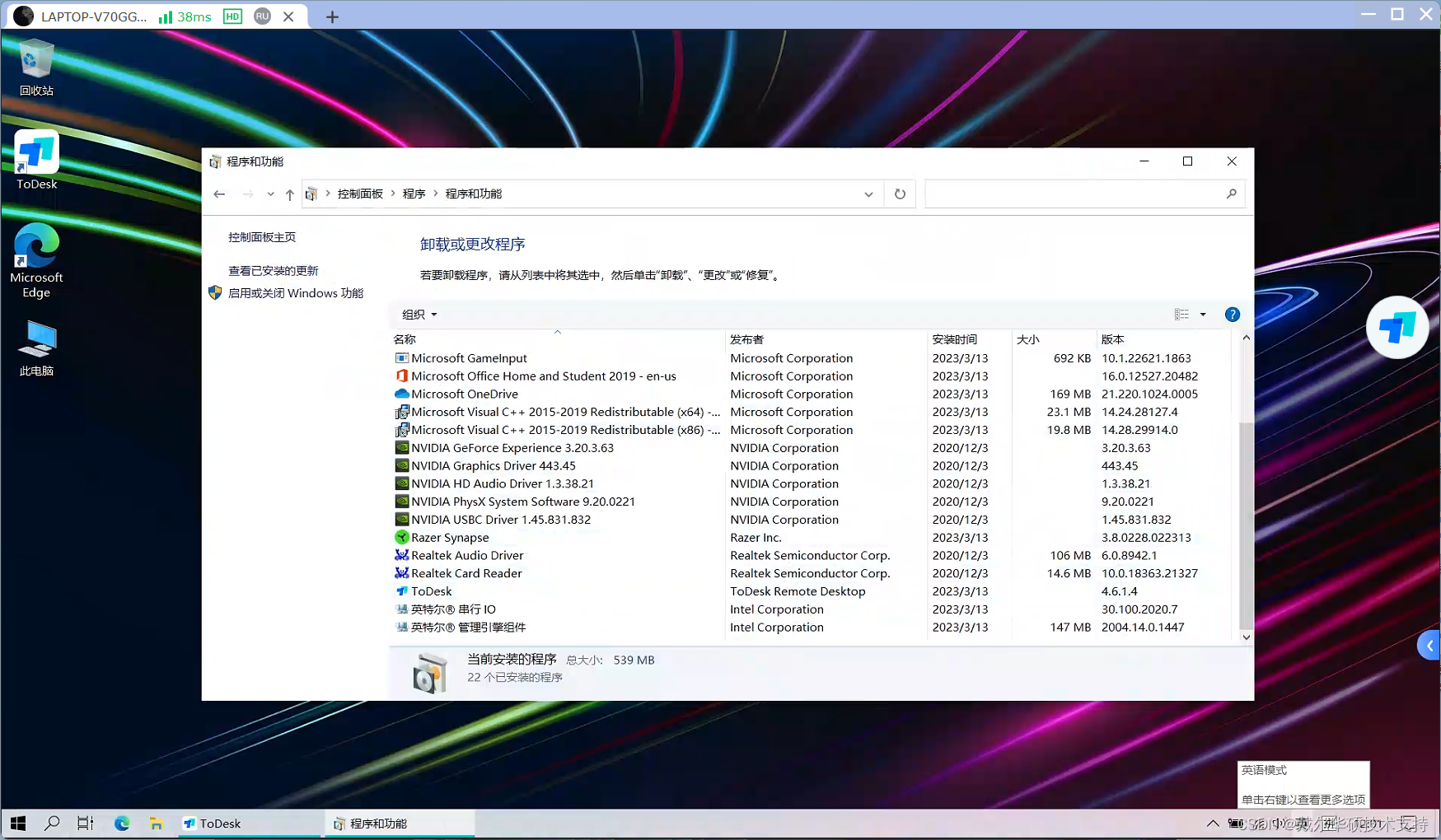This screenshot has height=840, width=1441.
Task: Click the list scrollbar down arrow
Action: [1246, 637]
